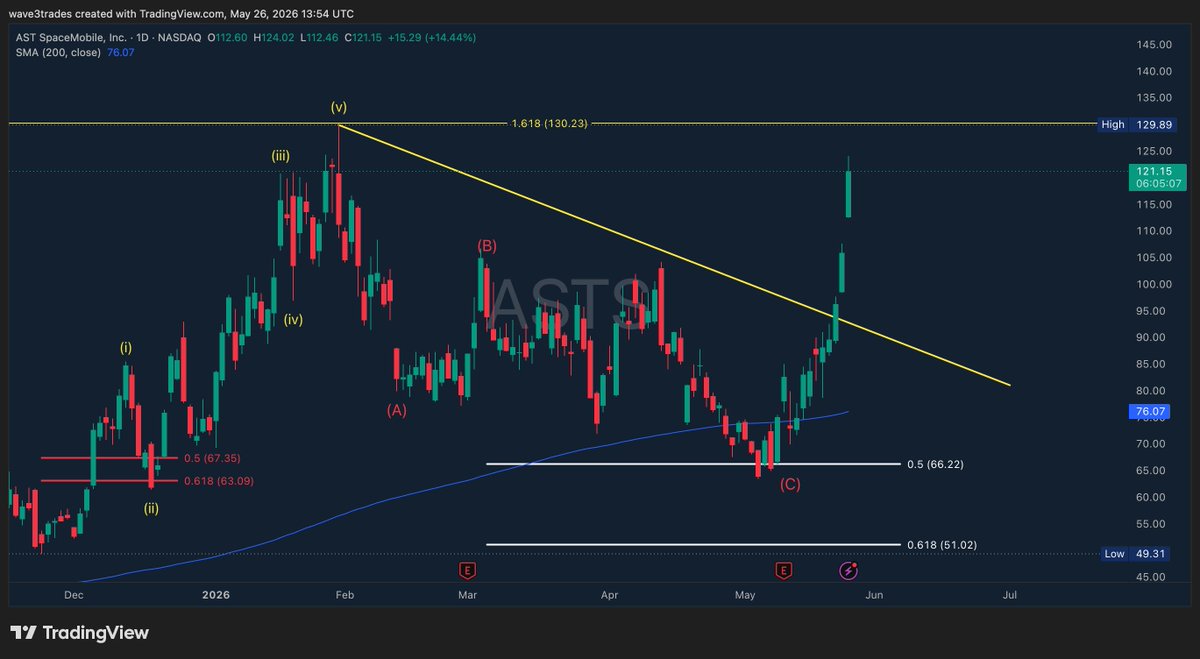Click the purple lightning event marker

pyautogui.click(x=848, y=570)
